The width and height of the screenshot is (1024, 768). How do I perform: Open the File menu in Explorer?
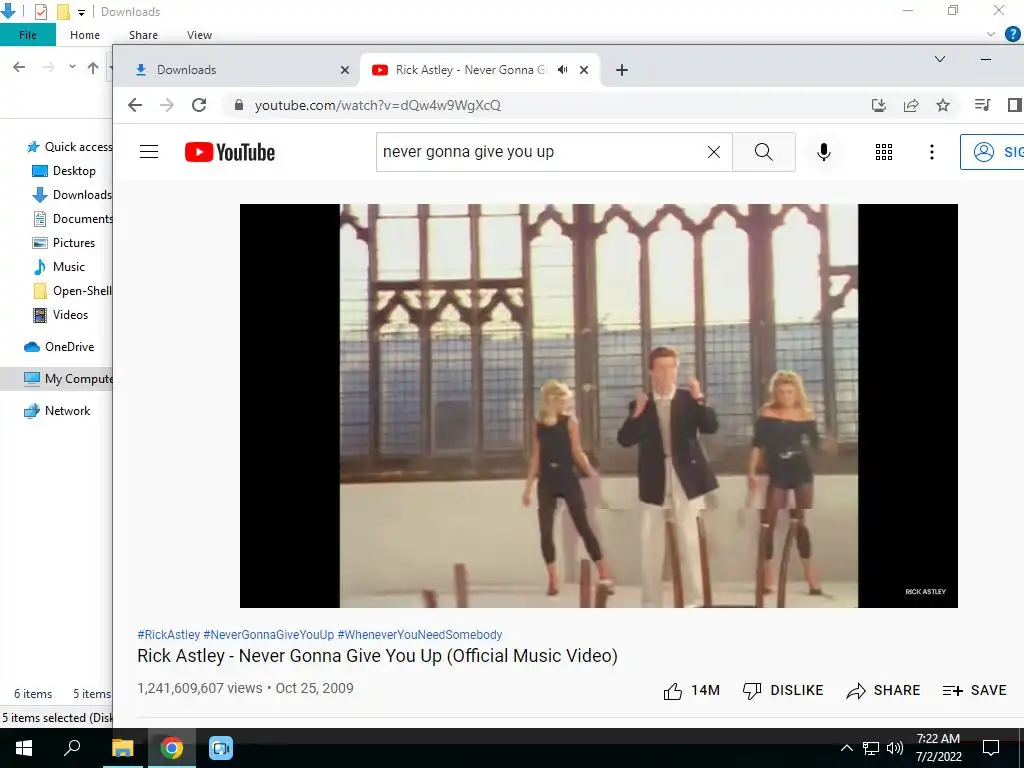[x=28, y=35]
